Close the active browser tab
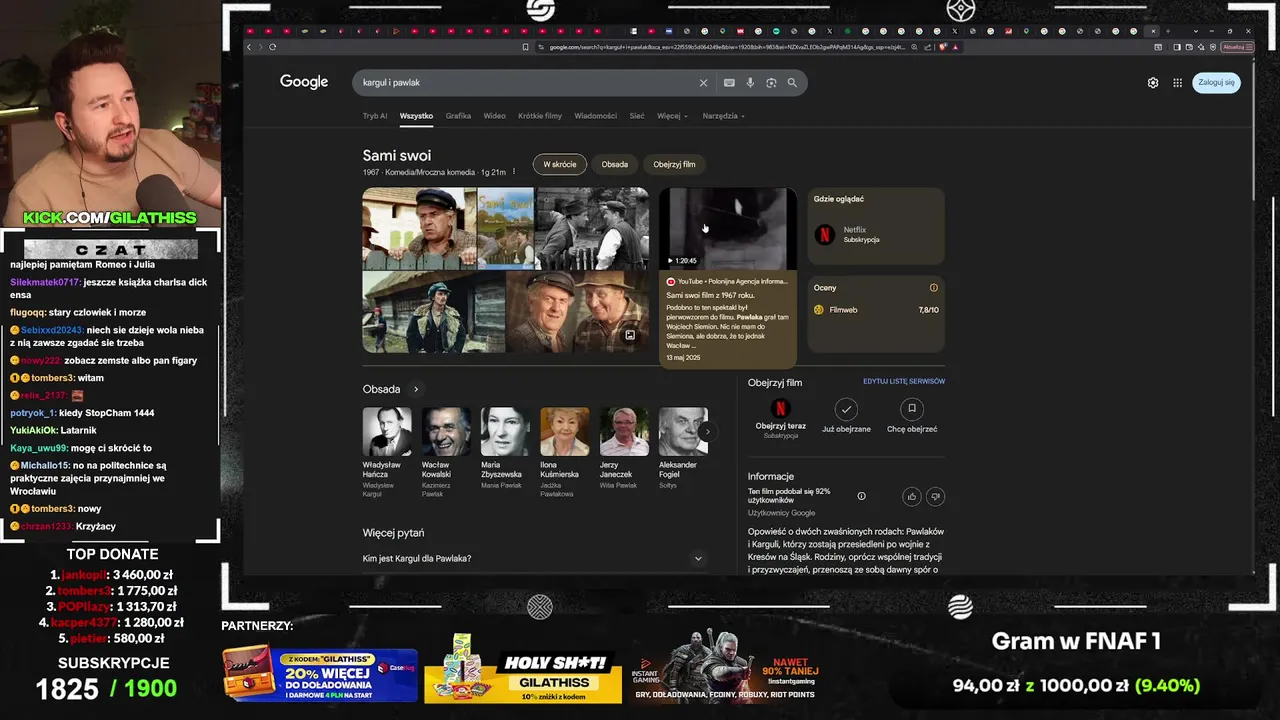The height and width of the screenshot is (720, 1280). tap(1153, 31)
